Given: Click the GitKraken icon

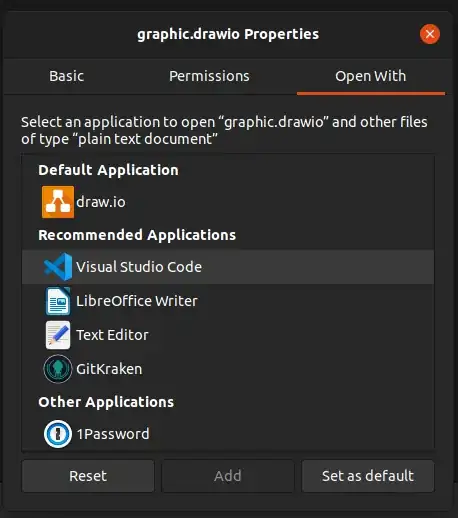Looking at the screenshot, I should click(x=58, y=369).
